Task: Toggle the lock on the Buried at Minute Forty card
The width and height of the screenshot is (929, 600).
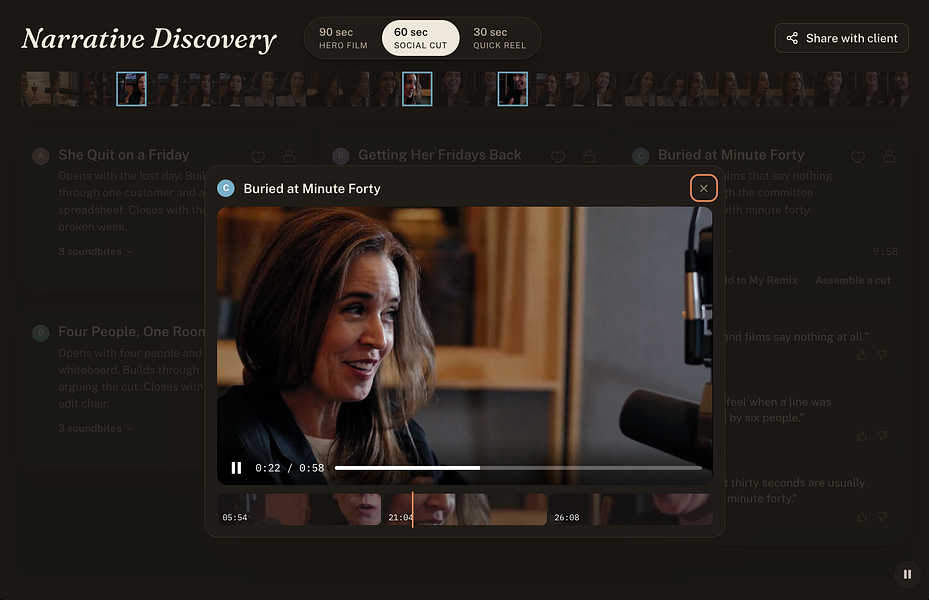Action: tap(889, 156)
